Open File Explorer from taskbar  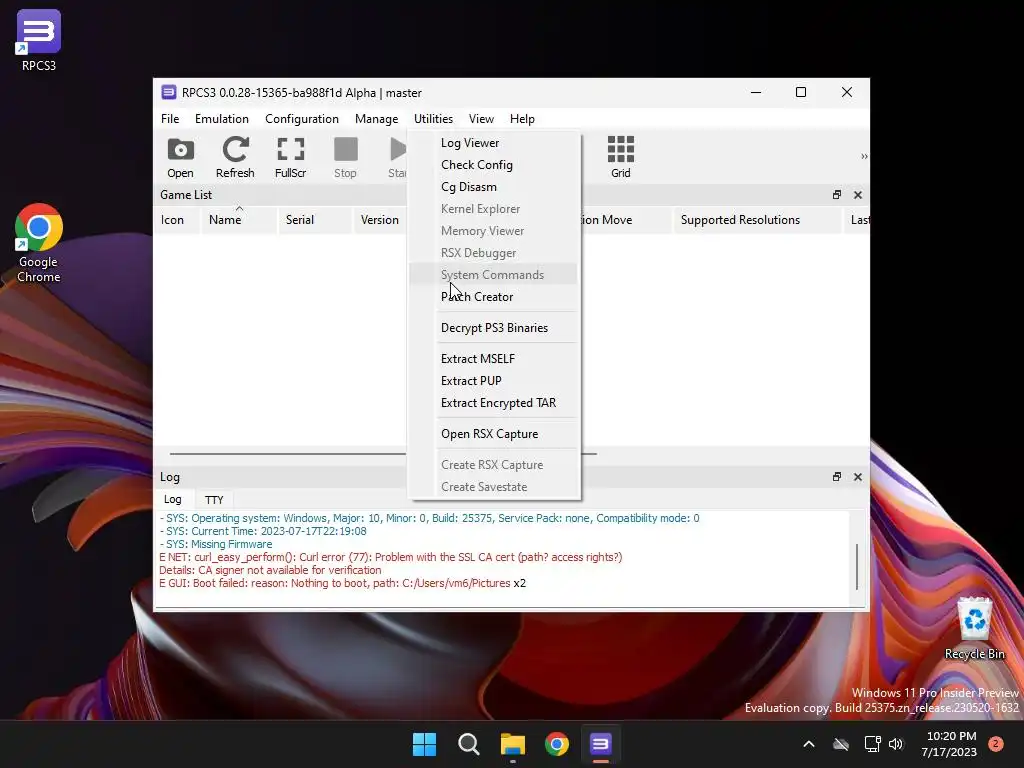[513, 744]
